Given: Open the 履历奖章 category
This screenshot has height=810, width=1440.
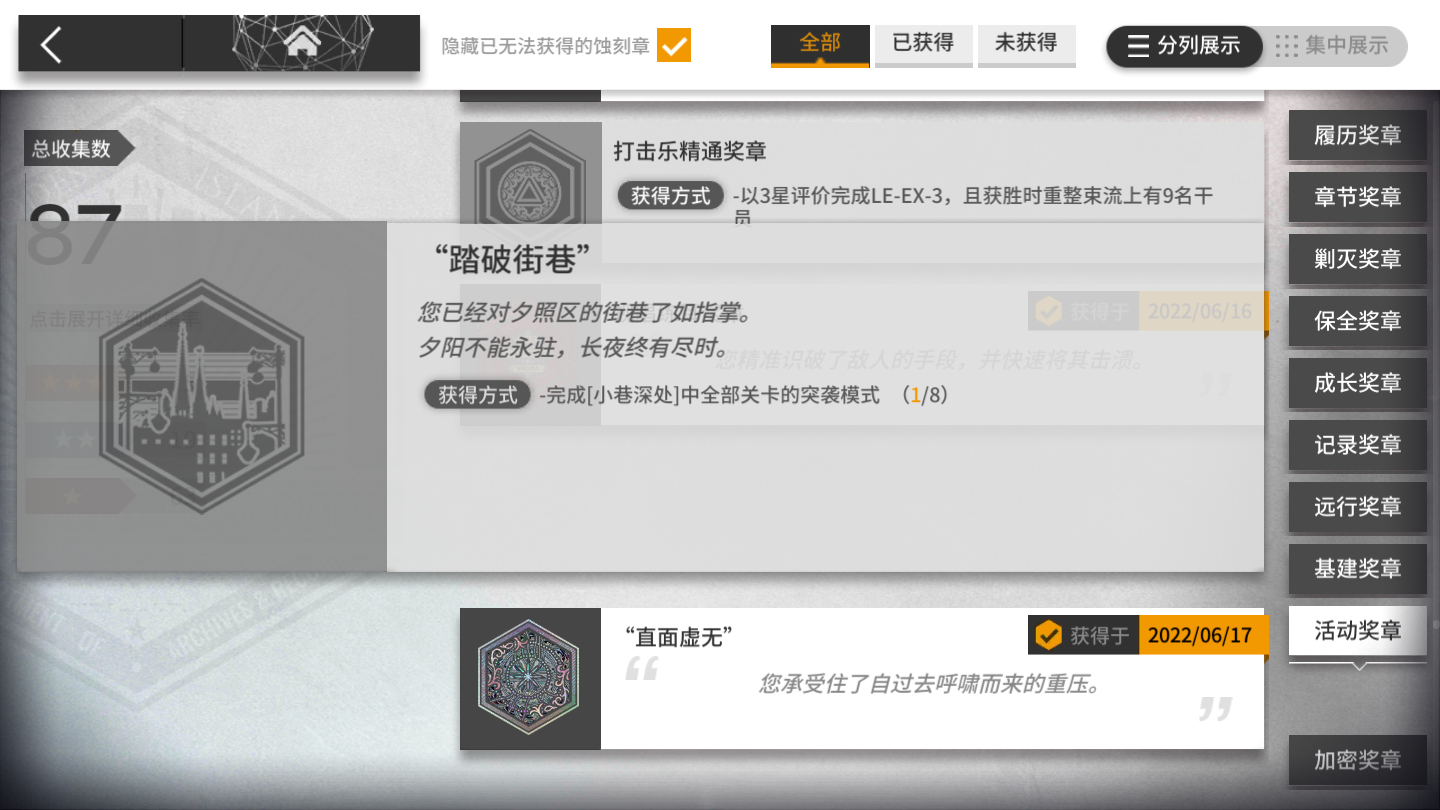Looking at the screenshot, I should pos(1357,135).
